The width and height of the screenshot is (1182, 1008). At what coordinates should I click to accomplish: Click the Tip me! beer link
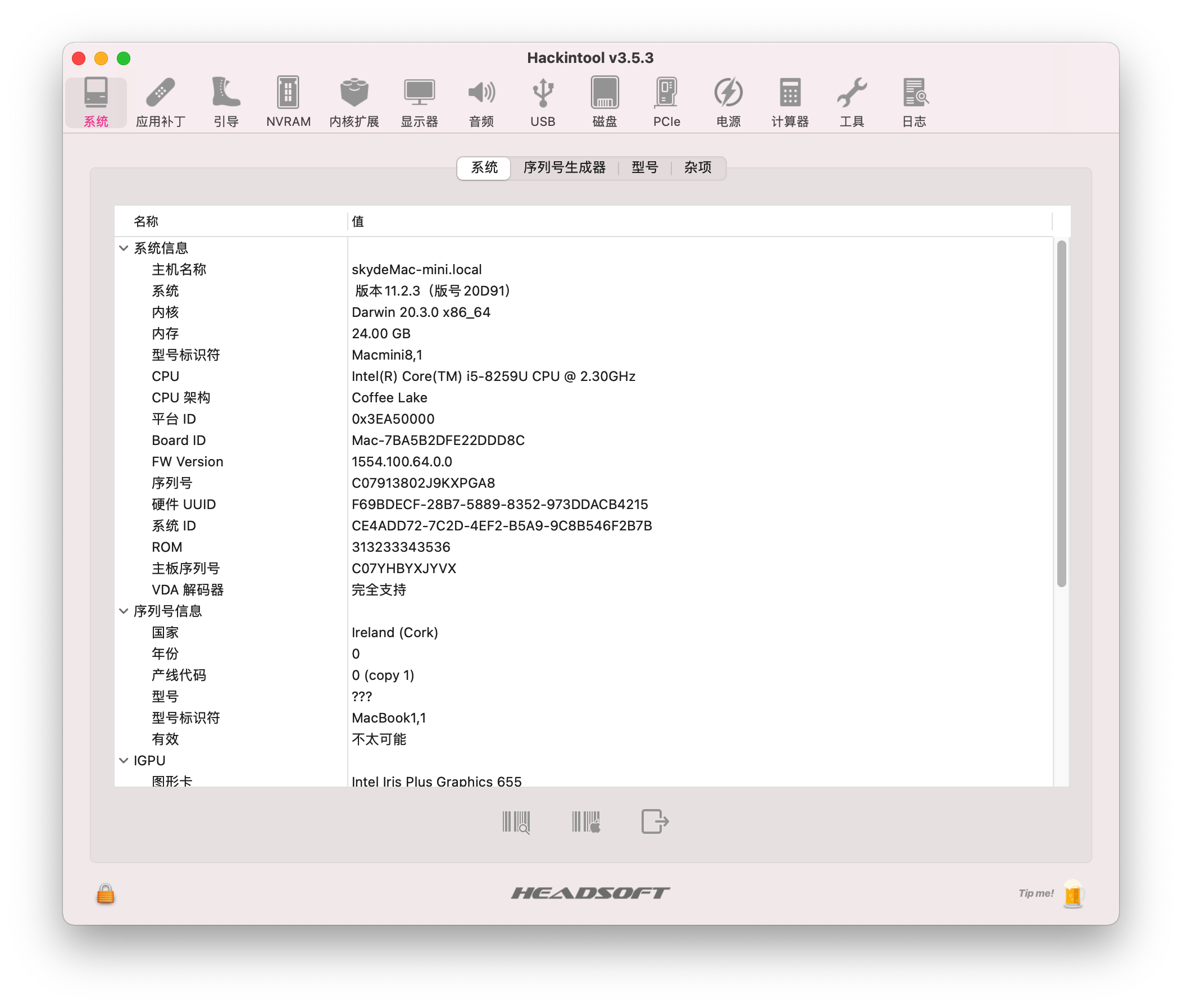tap(1072, 893)
